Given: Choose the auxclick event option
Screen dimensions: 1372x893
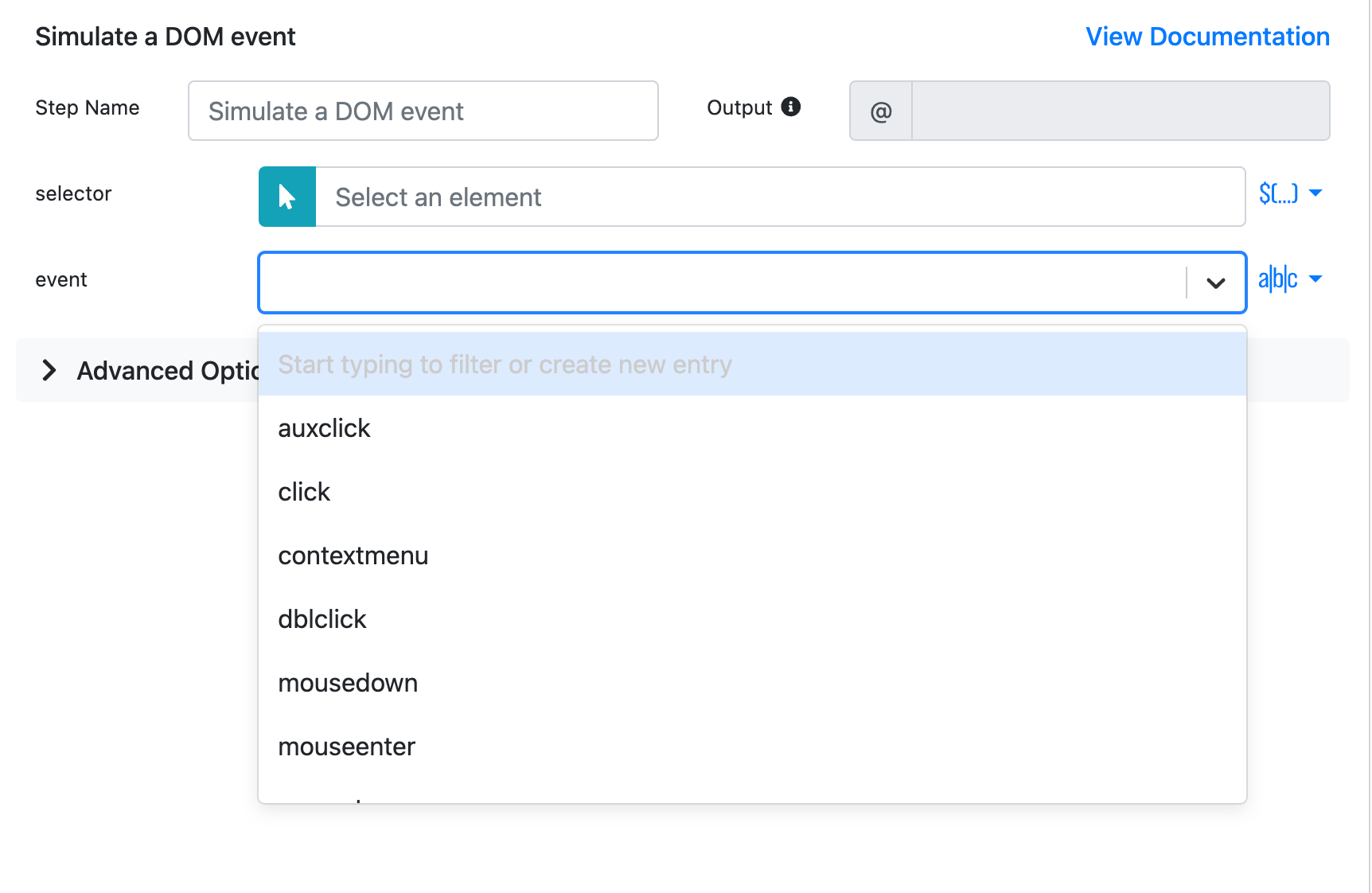Looking at the screenshot, I should click(325, 428).
